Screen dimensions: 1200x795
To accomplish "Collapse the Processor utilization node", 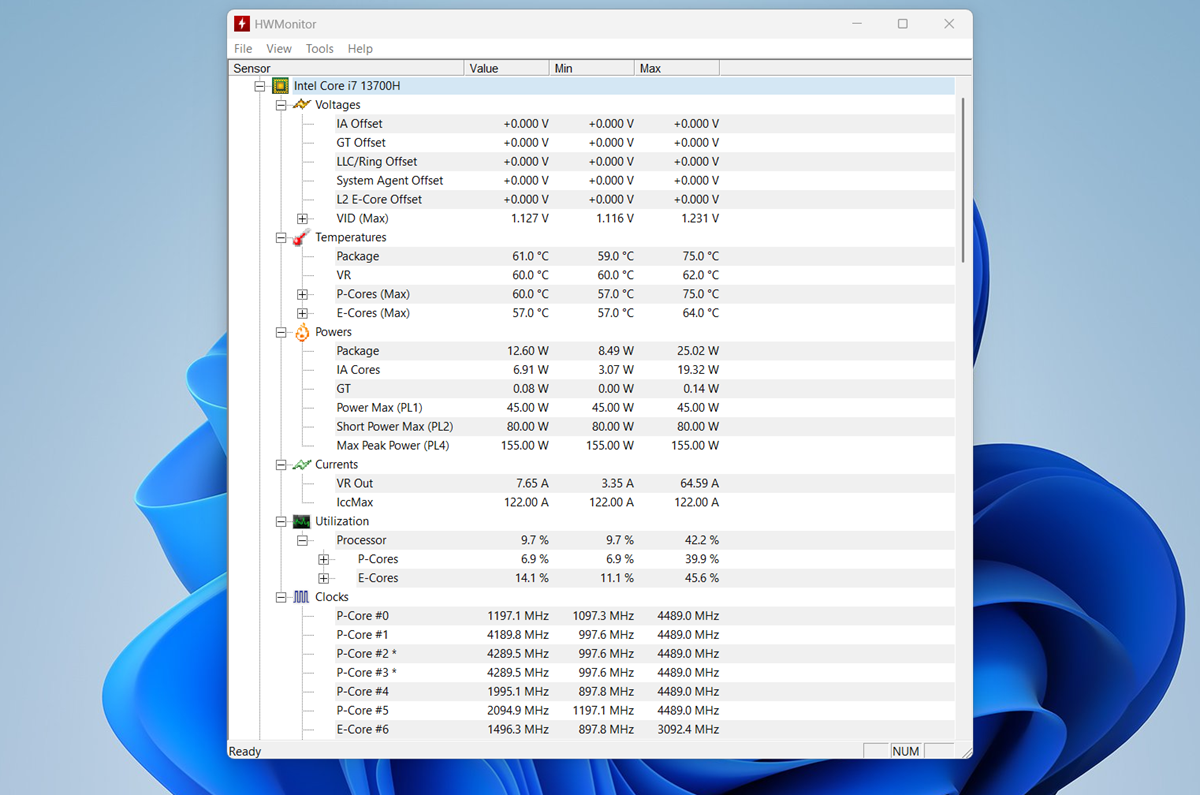I will (302, 541).
